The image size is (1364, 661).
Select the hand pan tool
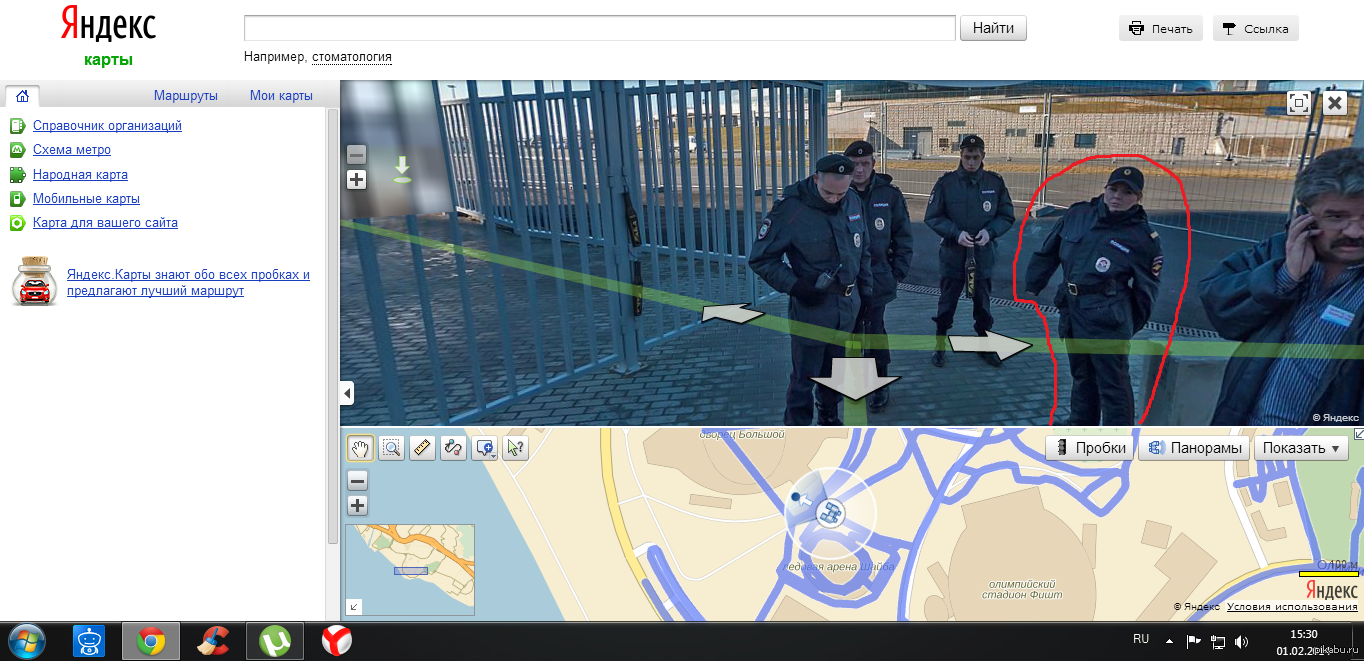tap(360, 448)
